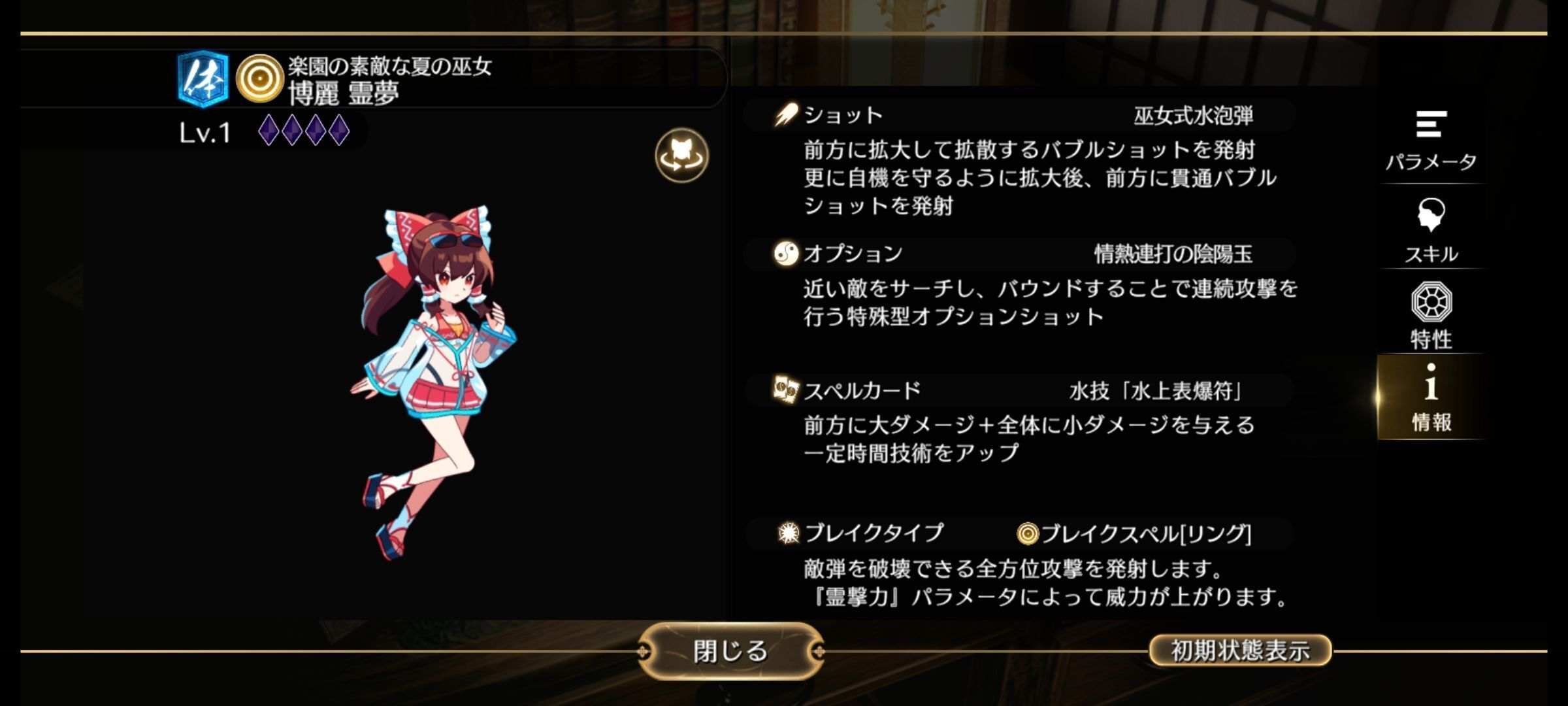1568x706 pixels.
Task: Rotate character view with circular arrow icon
Action: coord(681,156)
